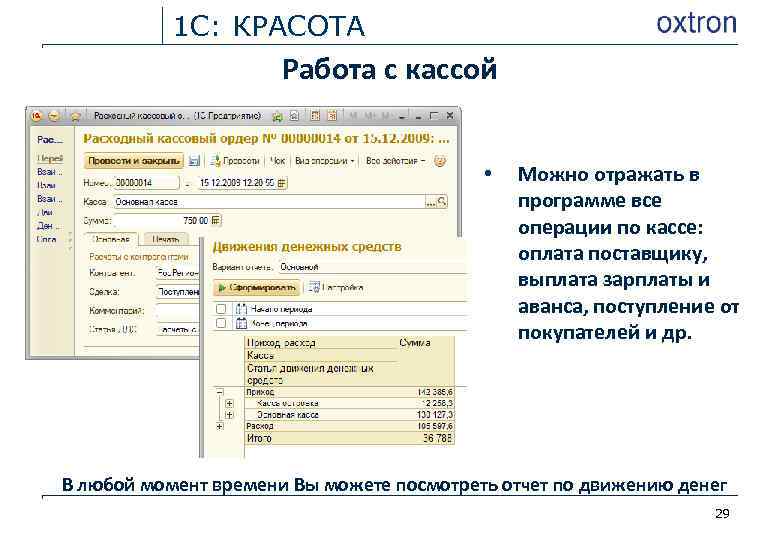Click the scroll arrows under the left panel
Viewport: 780px width, 540px height.
(70, 241)
